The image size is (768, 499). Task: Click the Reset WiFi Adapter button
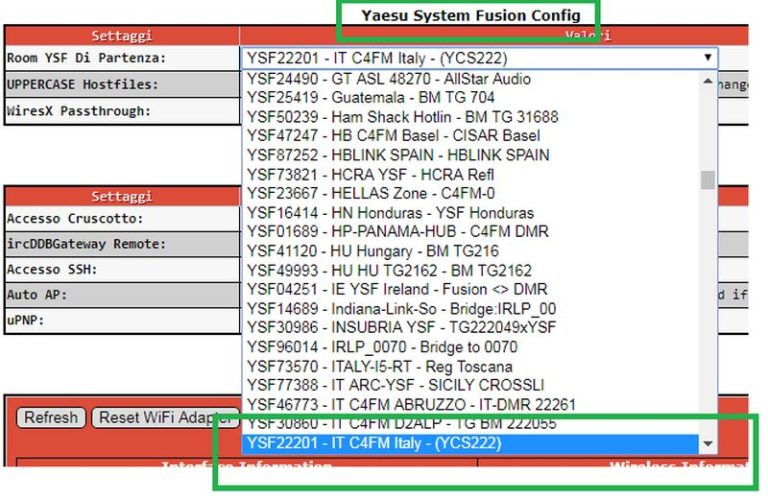click(x=166, y=418)
